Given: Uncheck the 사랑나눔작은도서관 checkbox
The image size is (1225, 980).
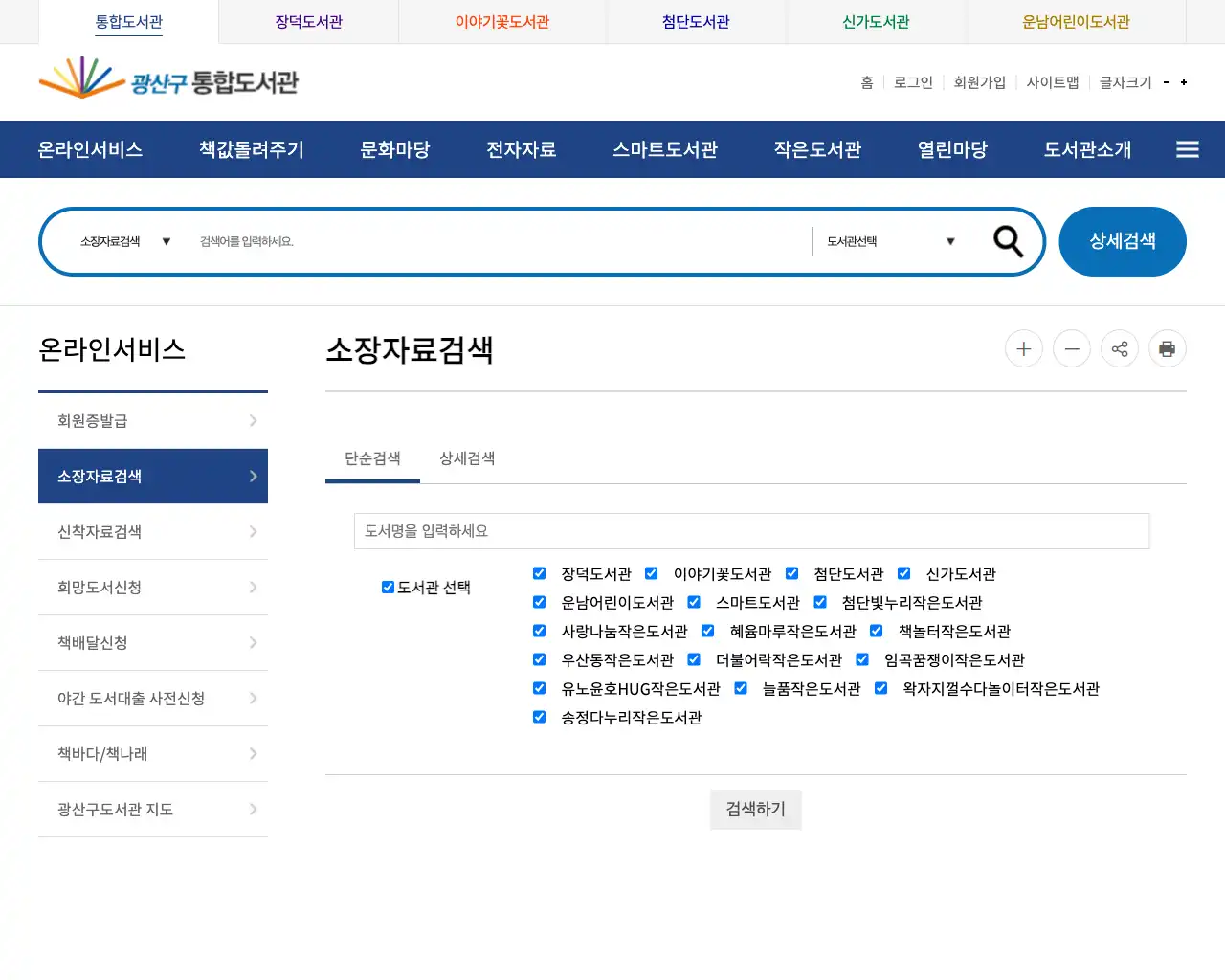Looking at the screenshot, I should coord(539,631).
